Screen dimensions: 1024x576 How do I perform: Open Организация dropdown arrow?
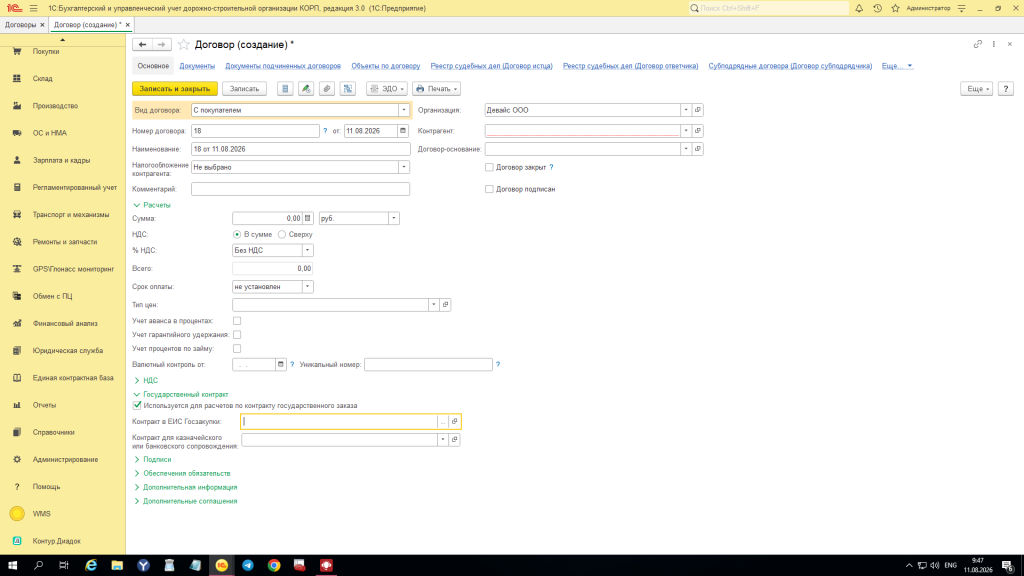click(x=686, y=110)
